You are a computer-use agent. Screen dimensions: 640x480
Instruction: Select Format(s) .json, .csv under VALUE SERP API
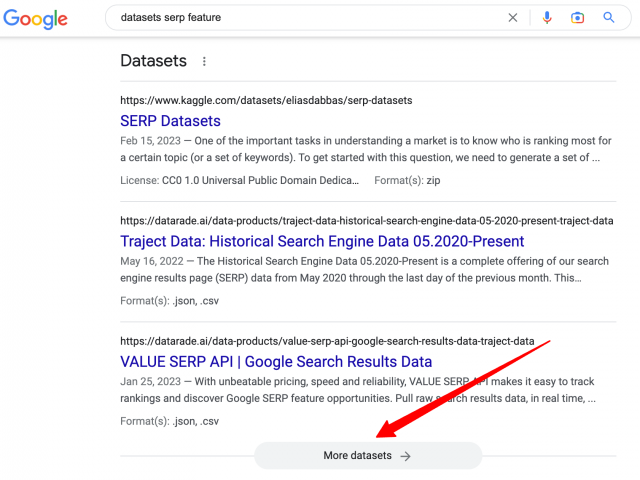(x=169, y=421)
